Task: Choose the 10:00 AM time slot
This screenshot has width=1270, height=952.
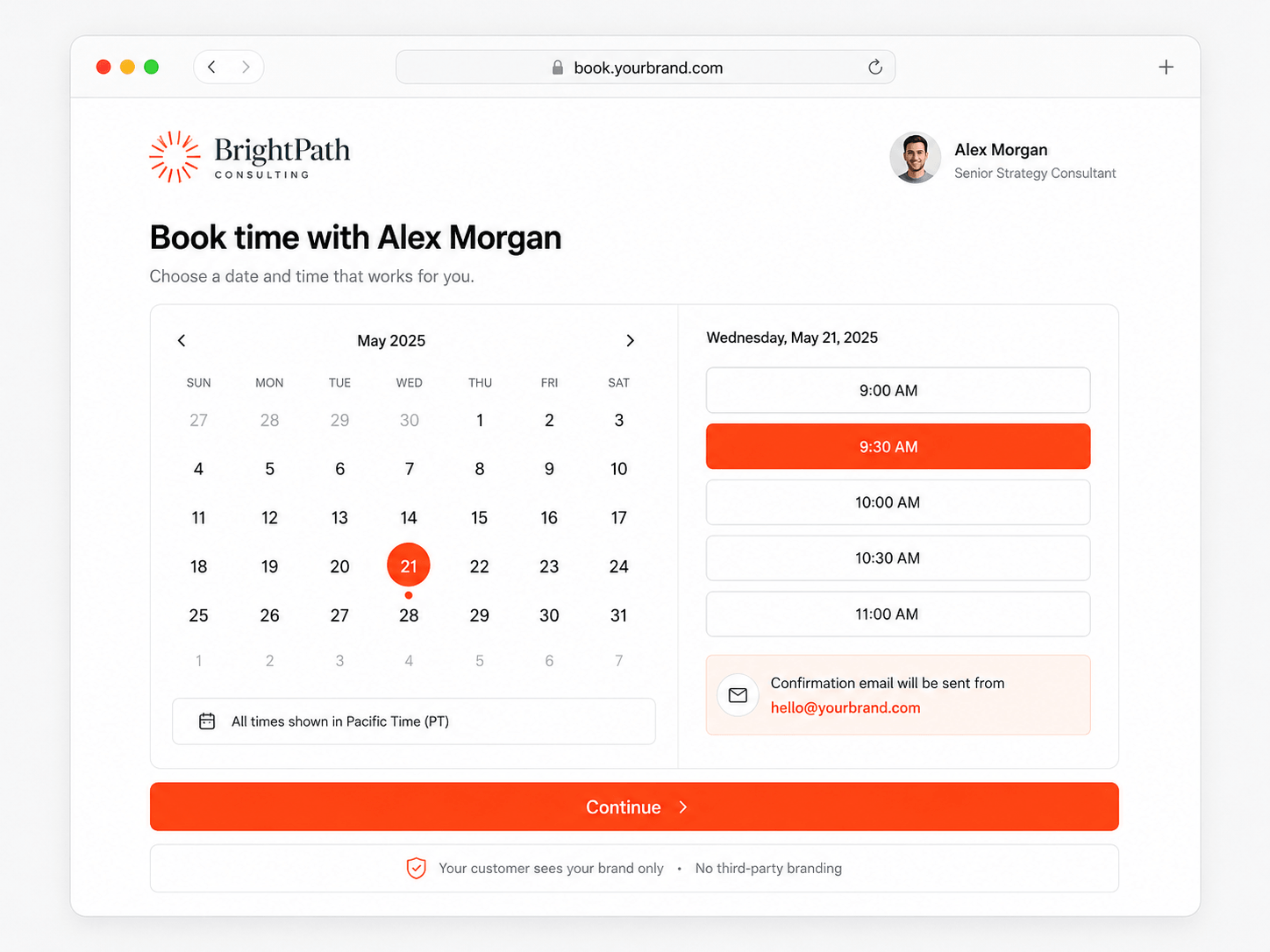Action: [898, 502]
